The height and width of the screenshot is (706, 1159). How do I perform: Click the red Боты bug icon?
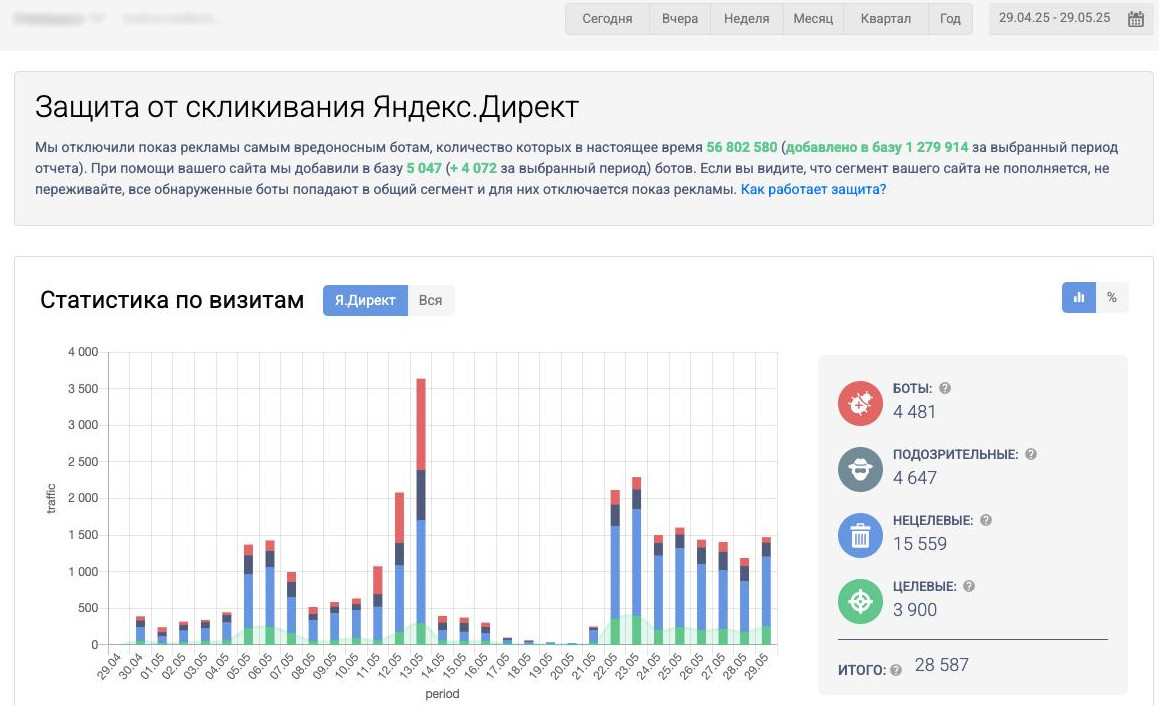coord(860,404)
